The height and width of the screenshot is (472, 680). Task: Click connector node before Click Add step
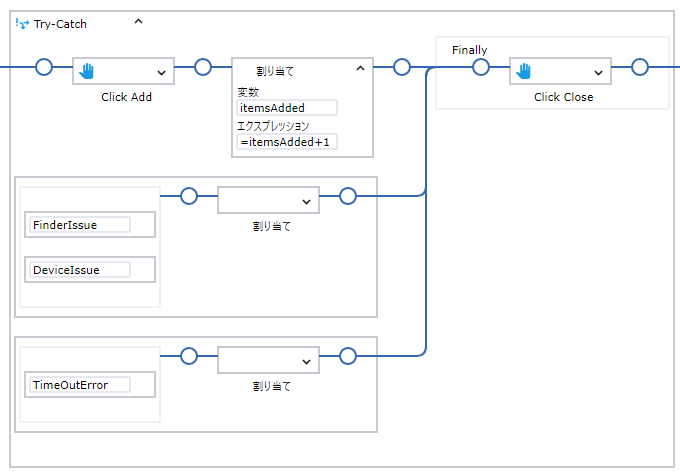coord(43,67)
